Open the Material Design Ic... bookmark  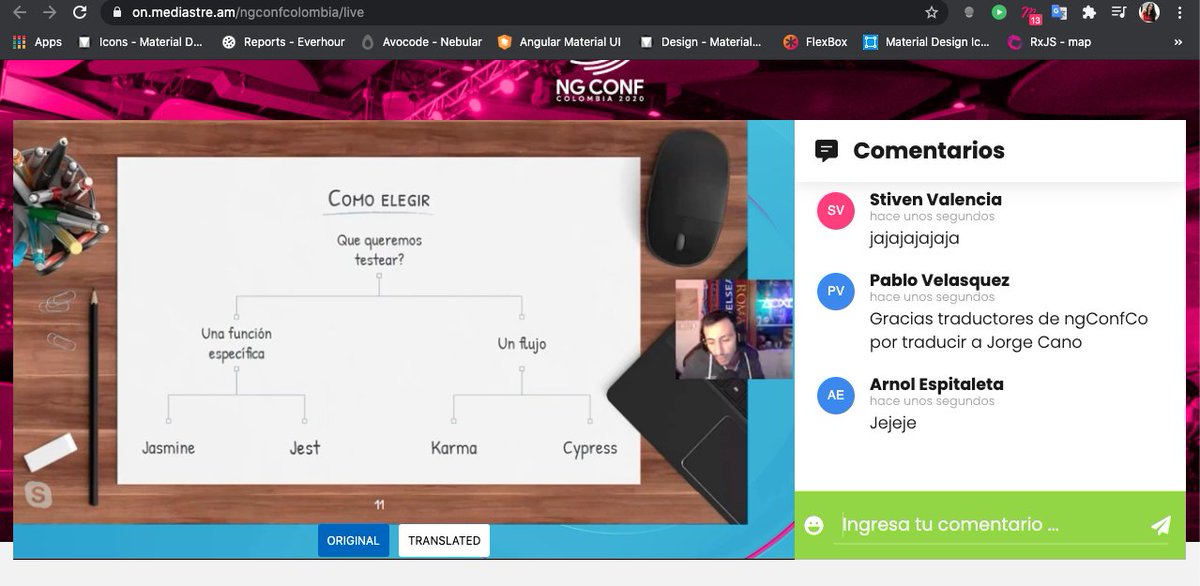(926, 42)
